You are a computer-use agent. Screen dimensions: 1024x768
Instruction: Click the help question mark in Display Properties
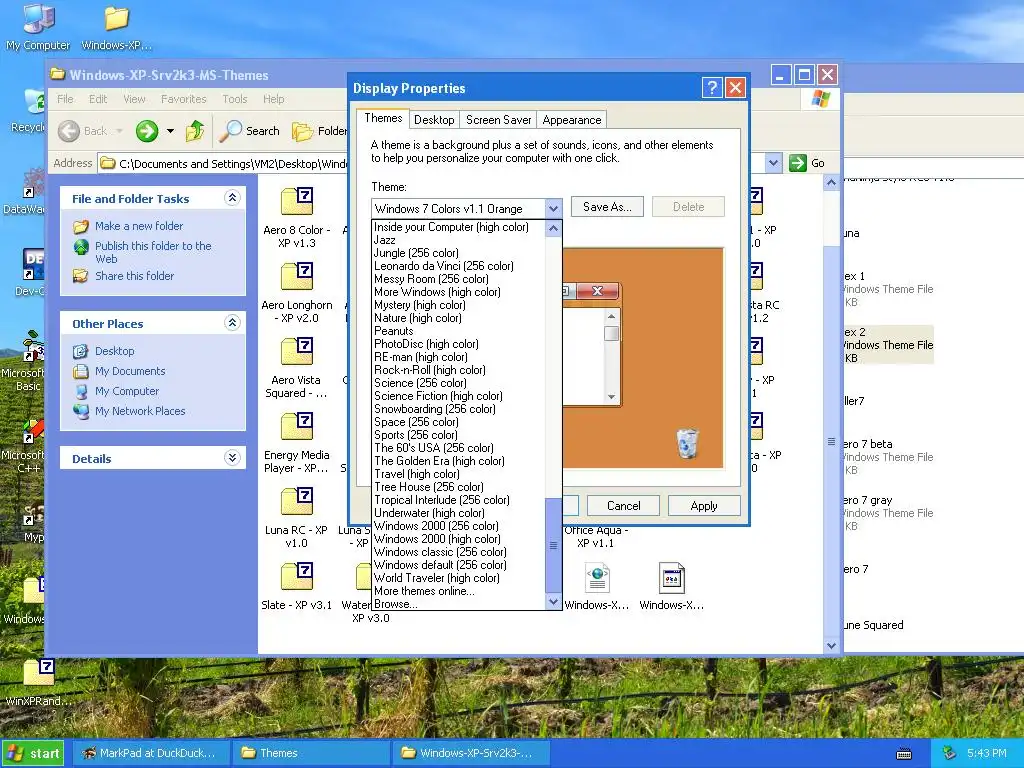(x=712, y=88)
